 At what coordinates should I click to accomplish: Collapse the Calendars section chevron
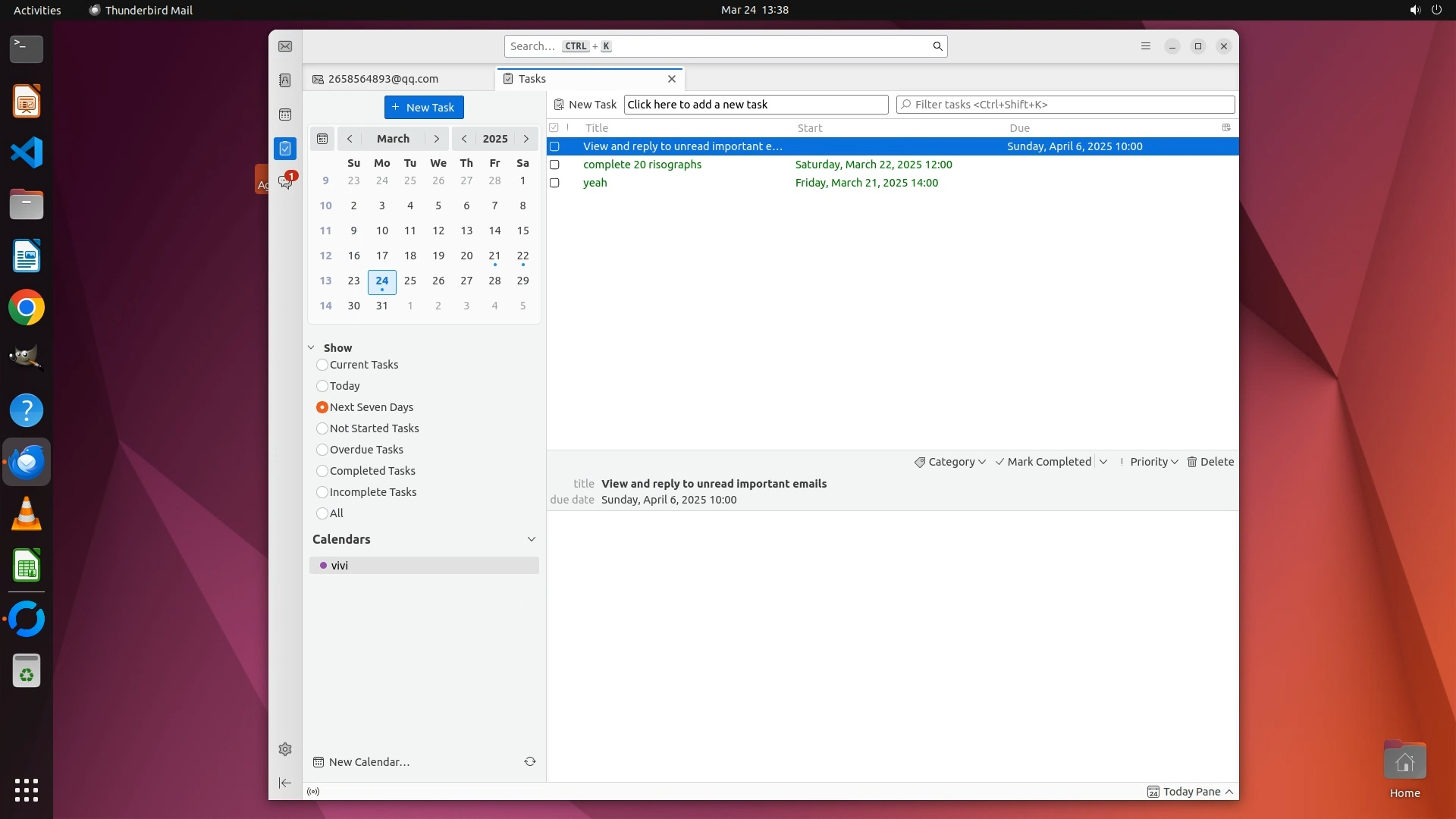click(531, 539)
